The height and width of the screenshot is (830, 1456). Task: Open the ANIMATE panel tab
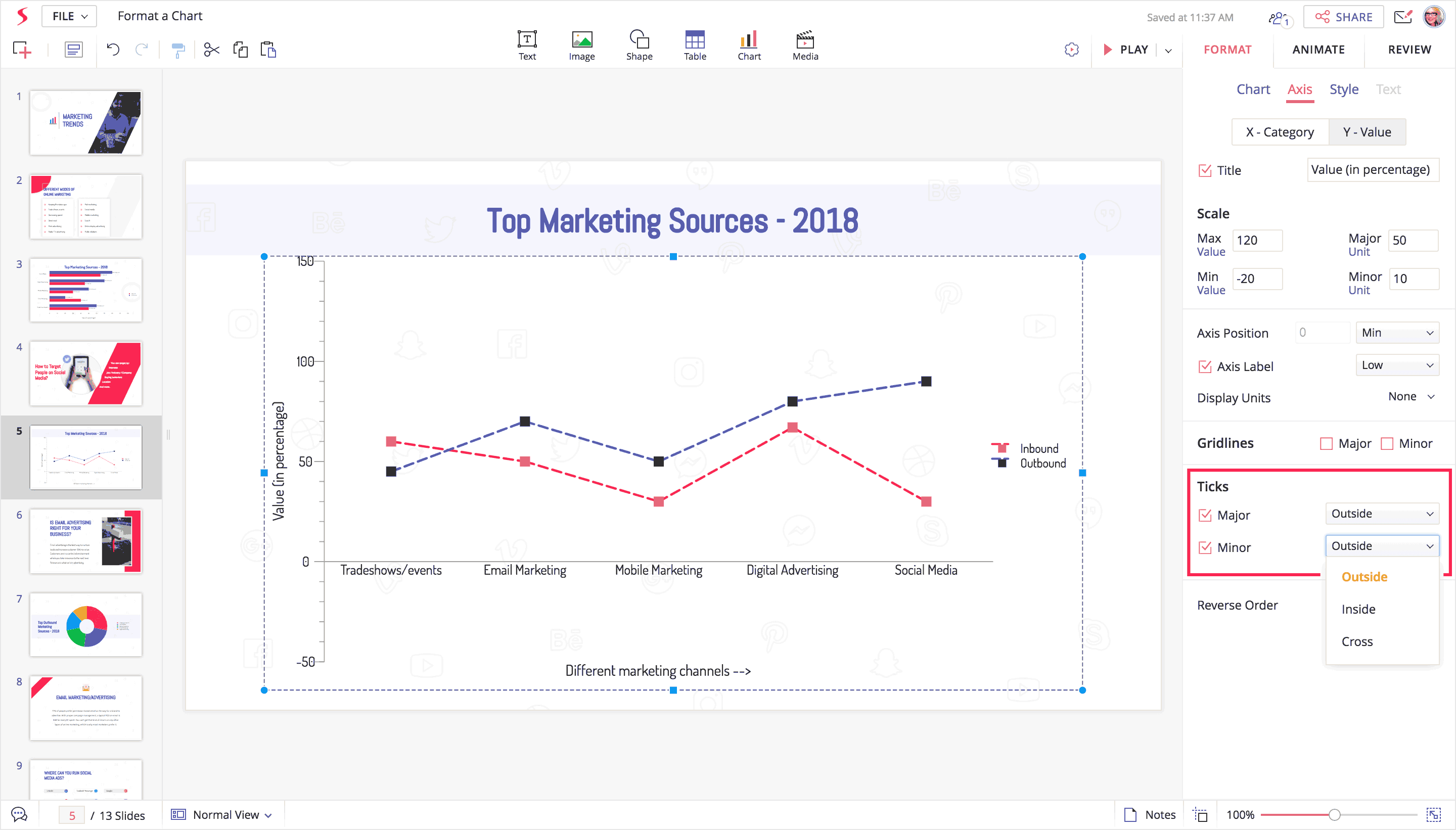1317,50
